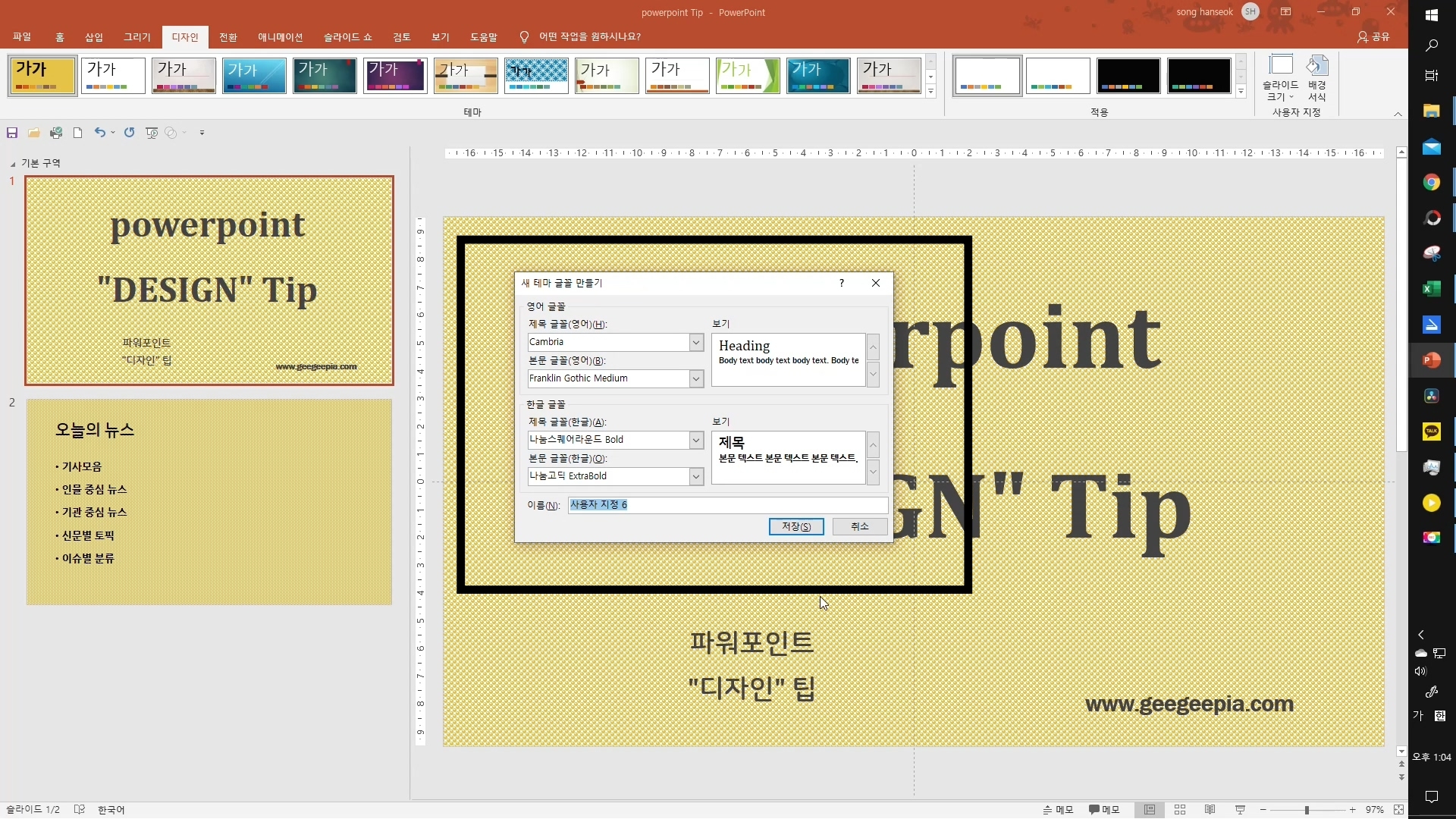This screenshot has height=819, width=1456.
Task: Click fit slide to window icon
Action: (x=1398, y=810)
